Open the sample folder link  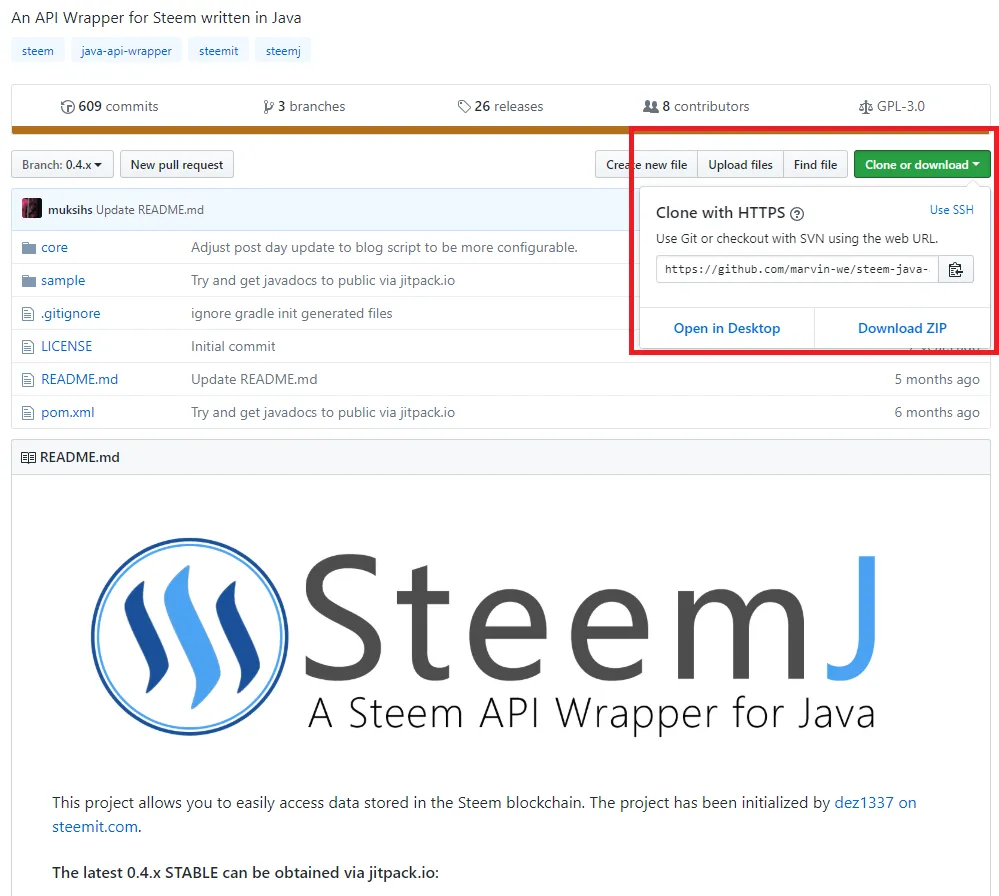pyautogui.click(x=63, y=280)
